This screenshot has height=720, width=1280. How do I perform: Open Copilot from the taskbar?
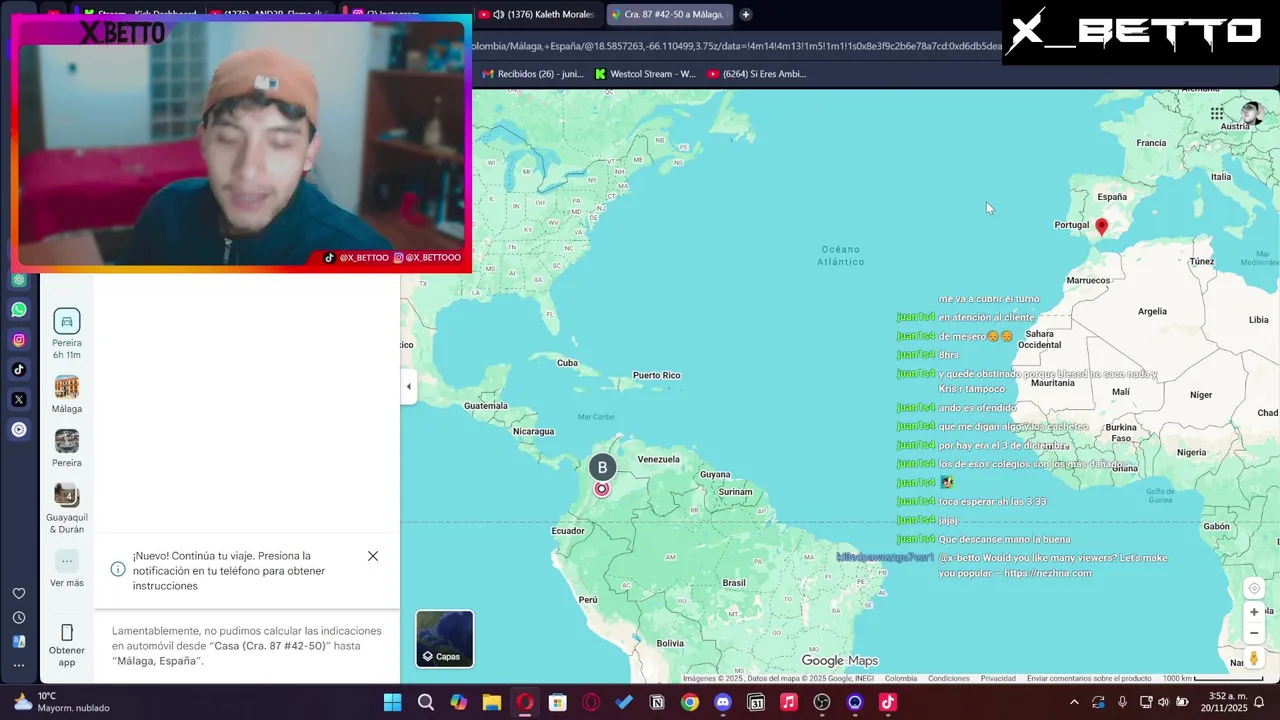pos(459,702)
